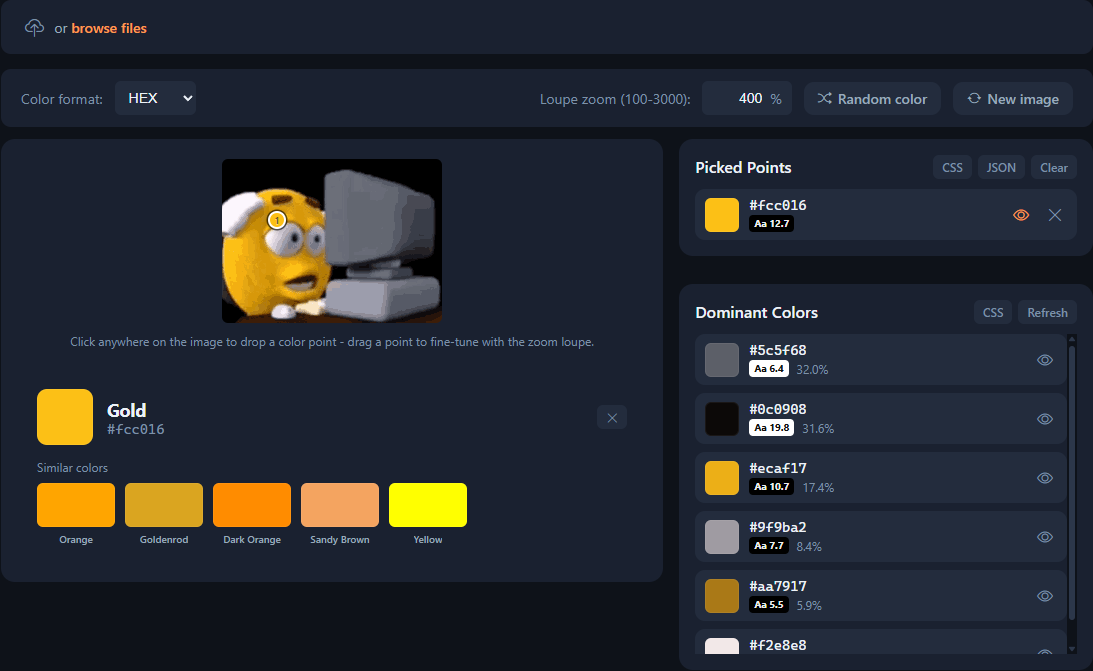This screenshot has height=671, width=1093.
Task: Close the Gold color detail panel
Action: point(612,417)
